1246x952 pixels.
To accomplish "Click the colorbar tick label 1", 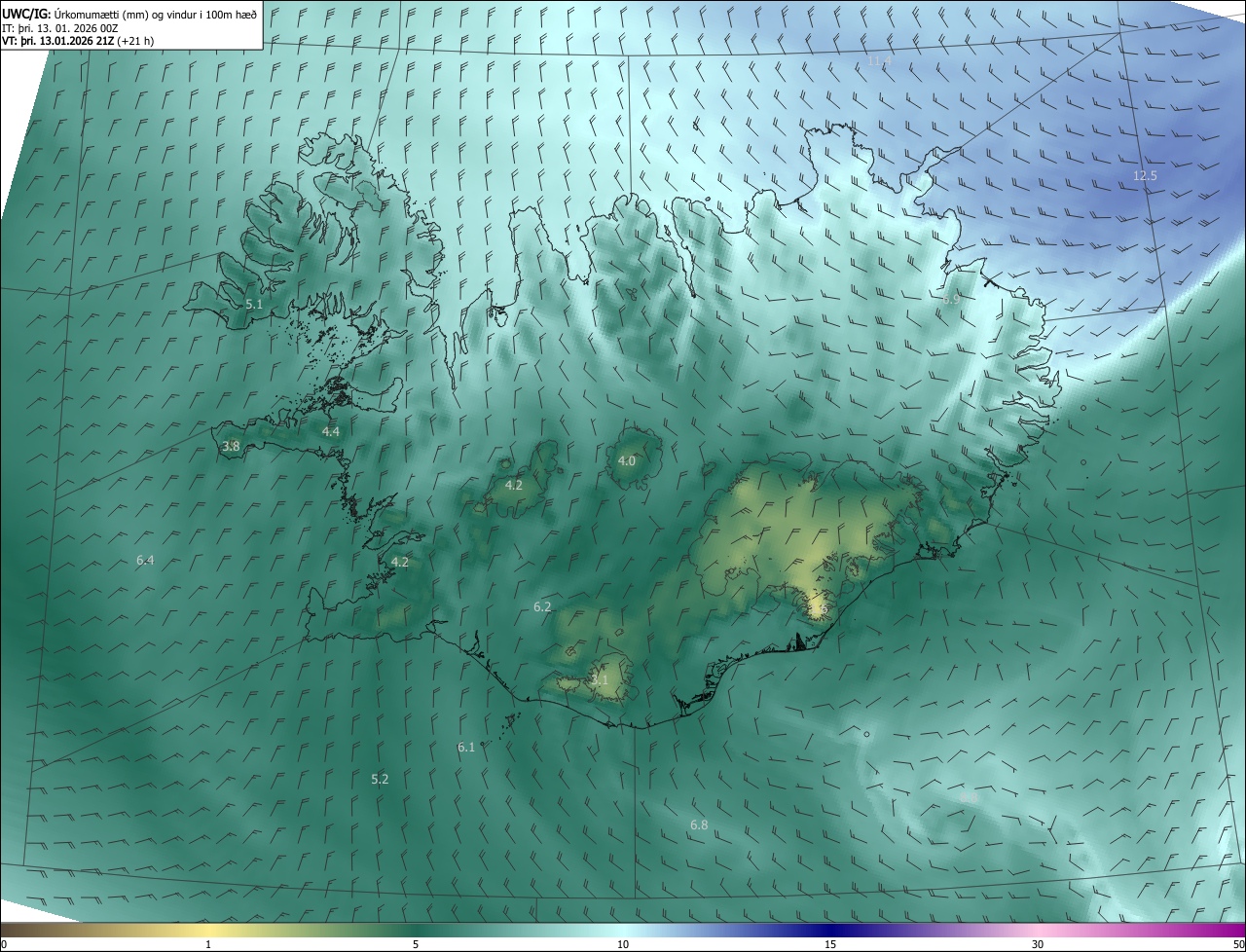I will [x=208, y=944].
